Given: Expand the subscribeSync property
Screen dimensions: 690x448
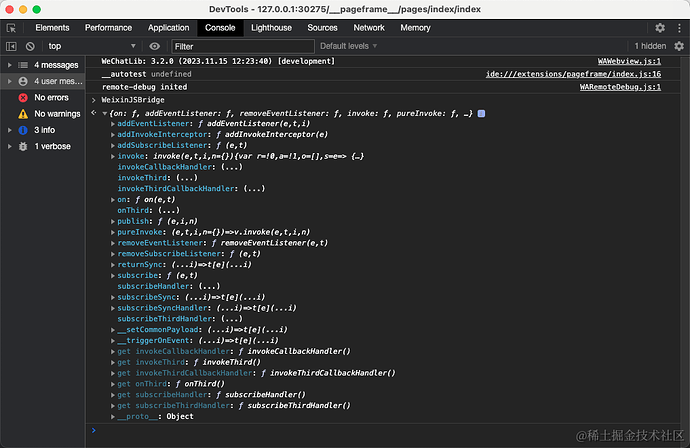Looking at the screenshot, I should (x=113, y=297).
